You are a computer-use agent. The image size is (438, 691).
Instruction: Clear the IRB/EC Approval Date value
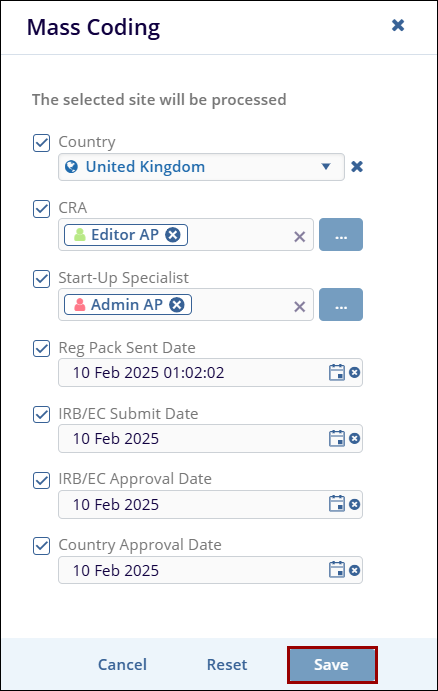click(355, 505)
